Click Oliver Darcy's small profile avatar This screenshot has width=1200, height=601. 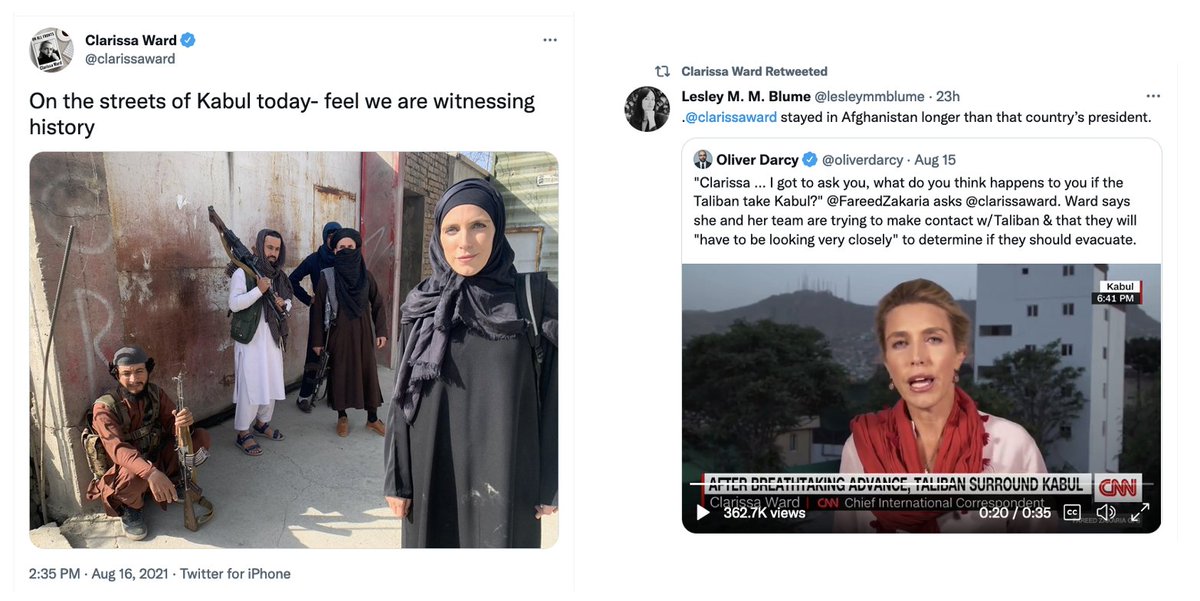703,160
